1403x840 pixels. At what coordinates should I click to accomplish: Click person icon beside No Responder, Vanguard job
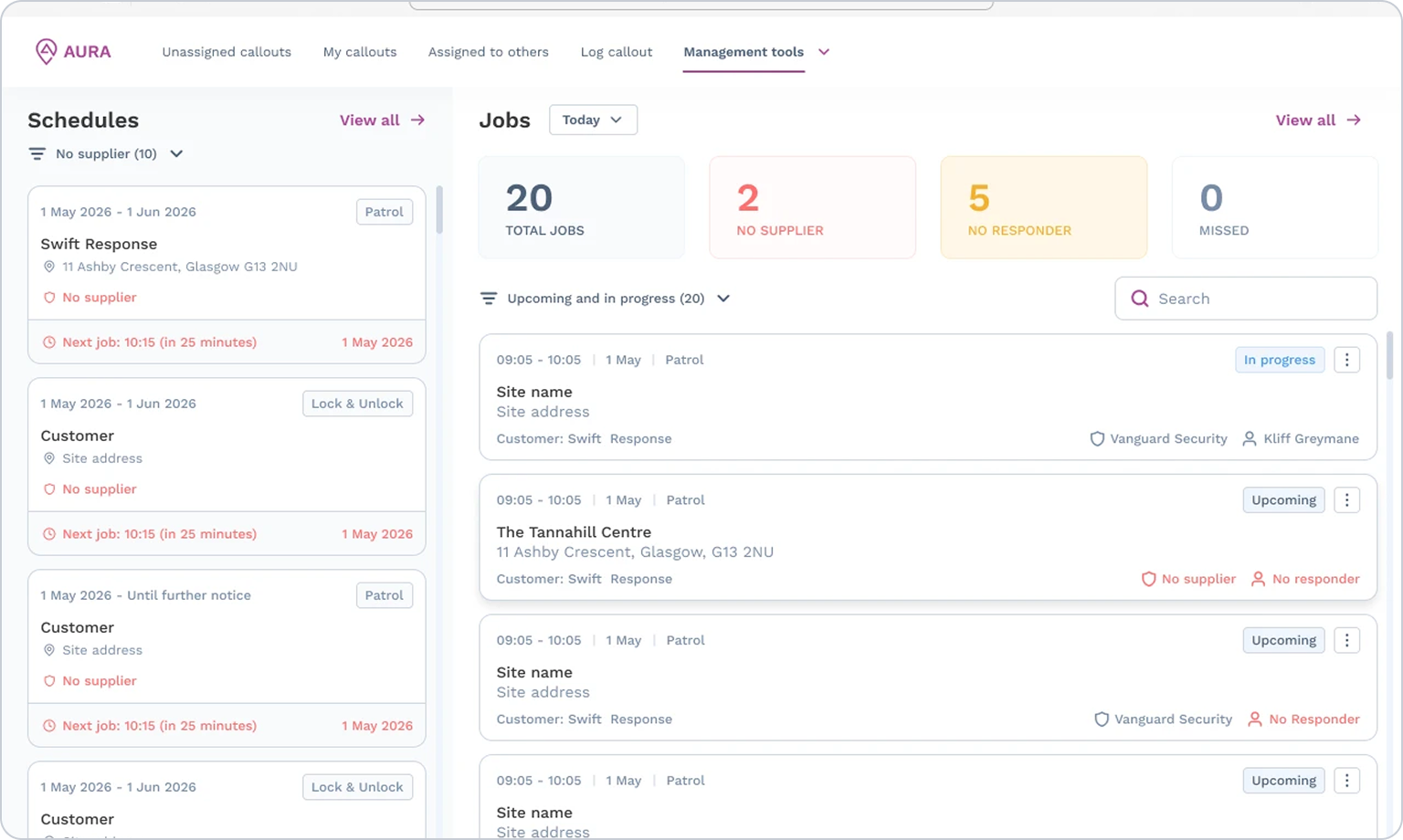click(x=1255, y=719)
